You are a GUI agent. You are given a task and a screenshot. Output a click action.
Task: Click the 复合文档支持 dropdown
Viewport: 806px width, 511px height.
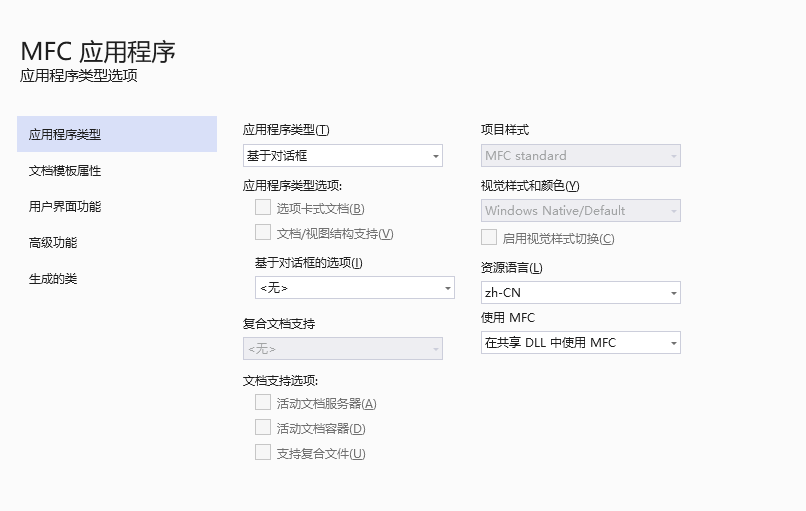click(342, 349)
